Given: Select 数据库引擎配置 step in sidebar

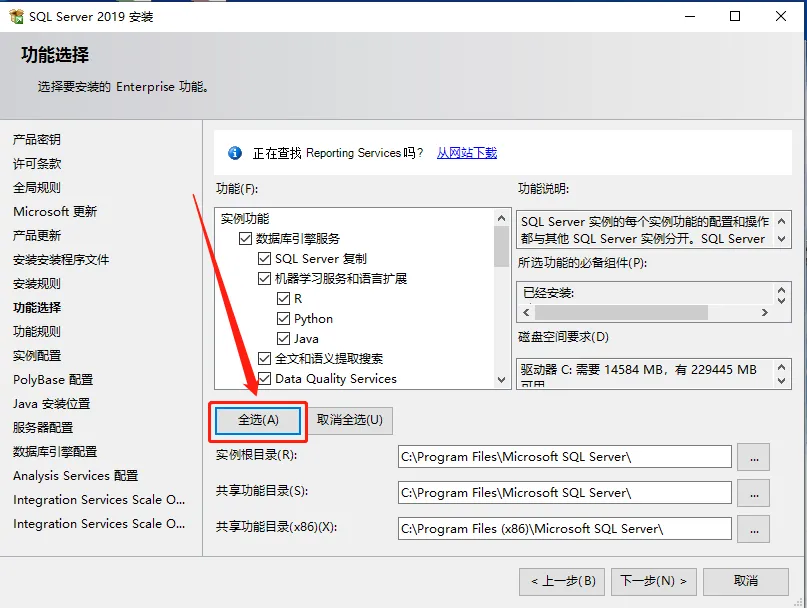Looking at the screenshot, I should click(x=55, y=452).
